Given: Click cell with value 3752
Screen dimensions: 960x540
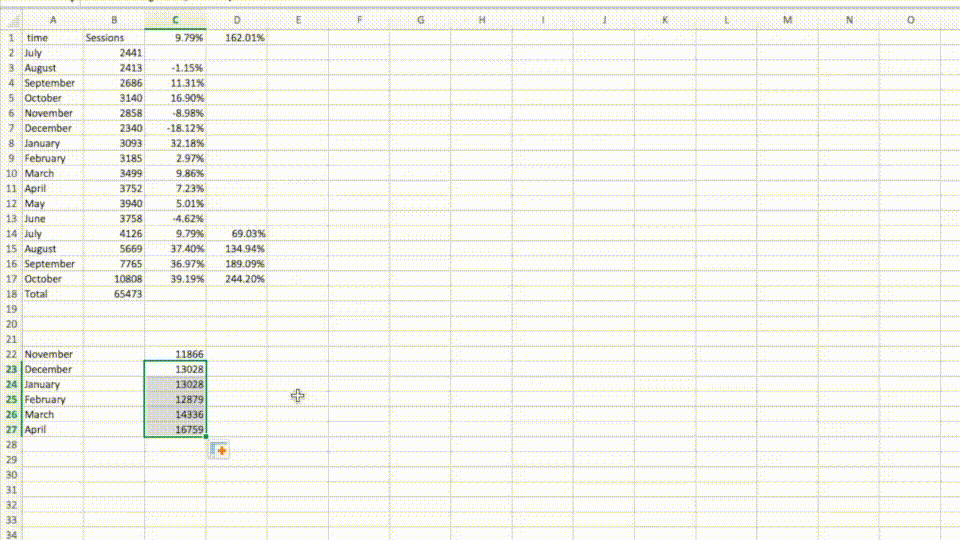Looking at the screenshot, I should pos(114,189).
